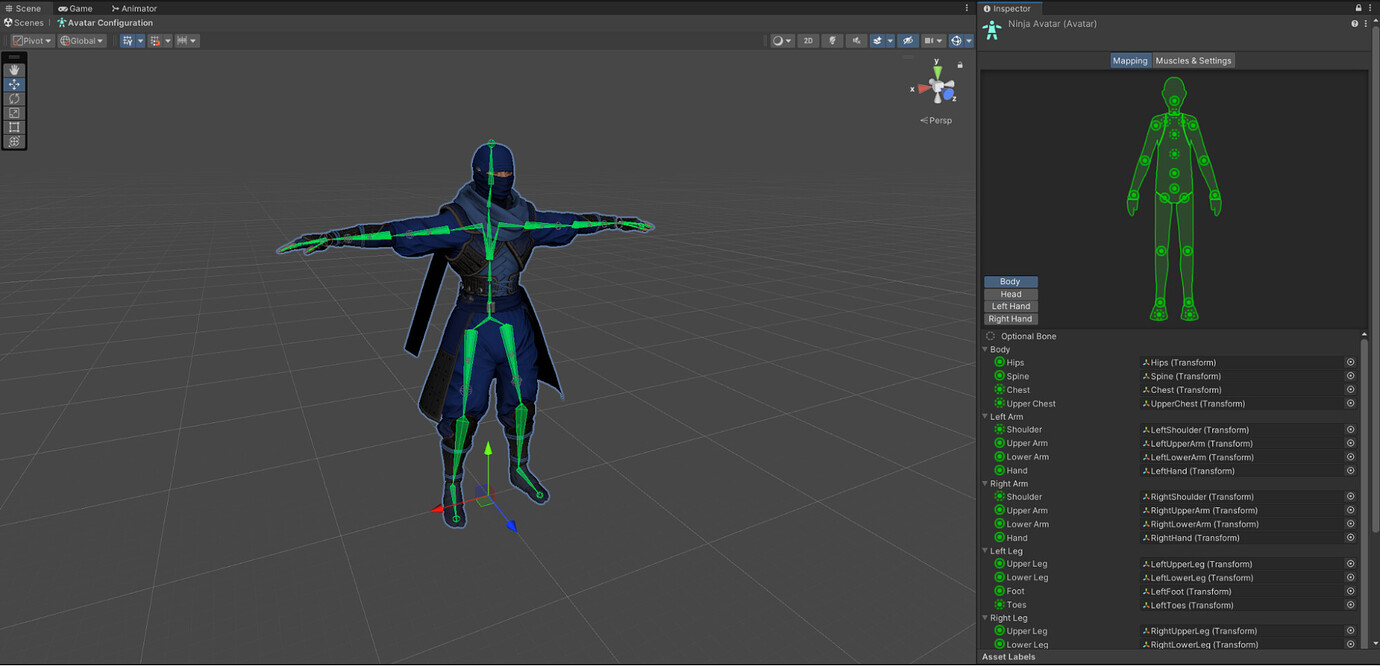Switch to the Muscles & Settings tab
The height and width of the screenshot is (666, 1380).
1193,60
